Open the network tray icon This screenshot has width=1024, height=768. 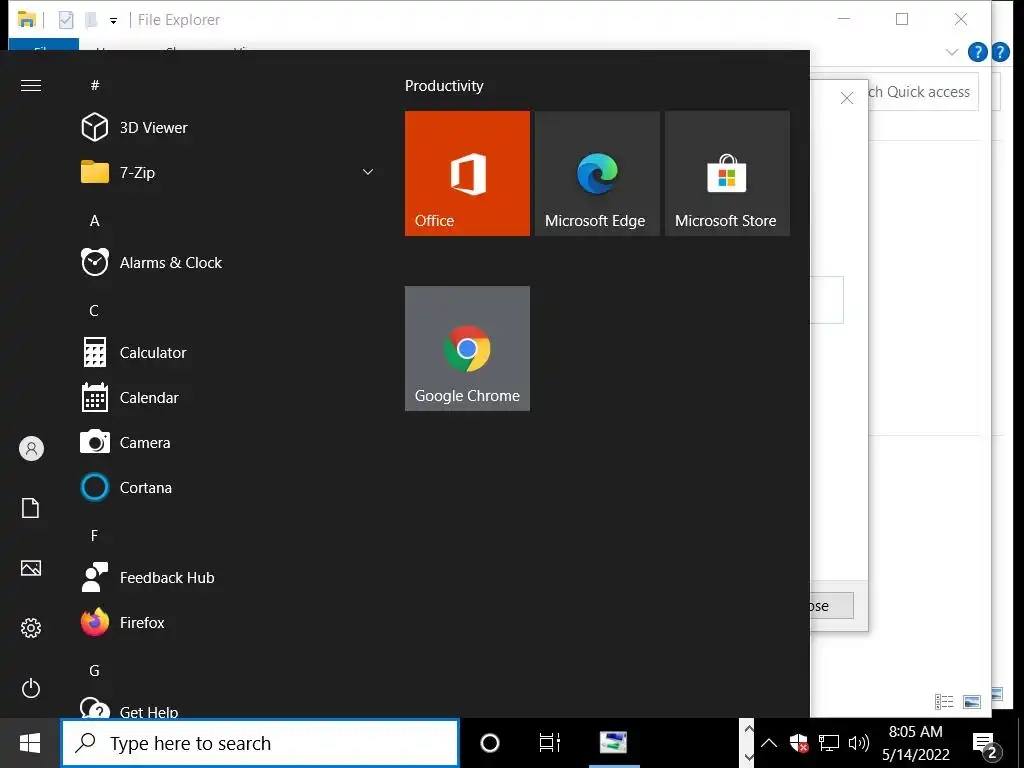point(829,743)
